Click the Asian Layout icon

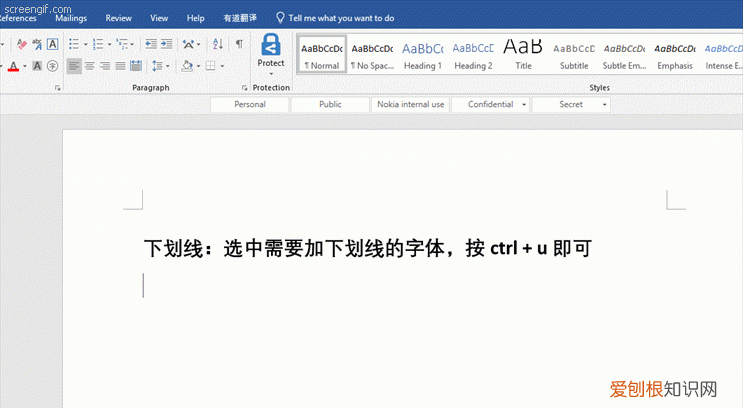(x=188, y=44)
